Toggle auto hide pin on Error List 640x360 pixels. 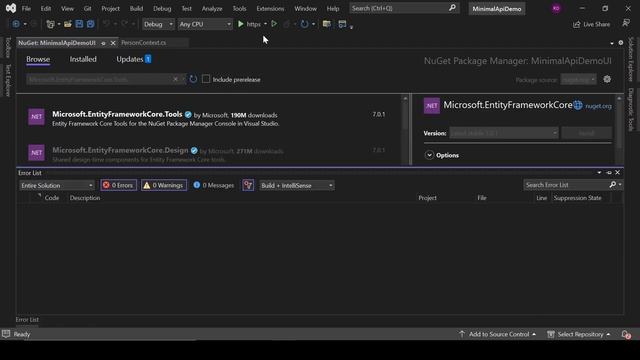point(609,173)
